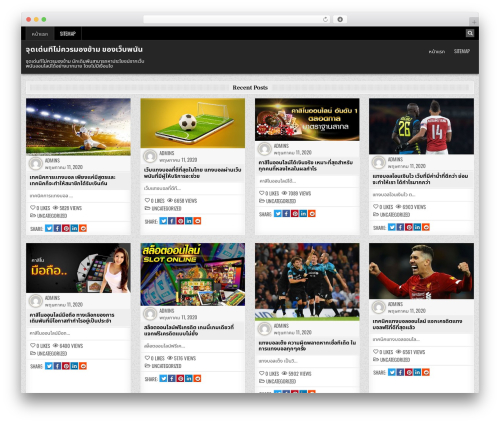Click ADMINS author on the Slot Online post

click(167, 311)
